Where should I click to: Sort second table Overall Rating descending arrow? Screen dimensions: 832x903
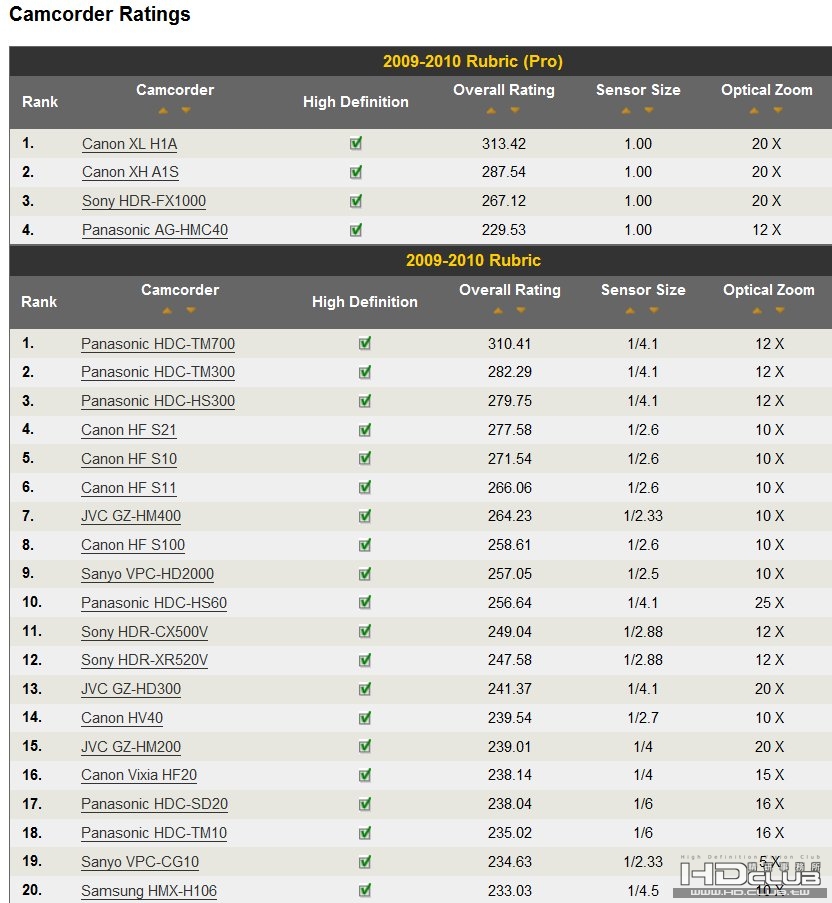tap(521, 310)
